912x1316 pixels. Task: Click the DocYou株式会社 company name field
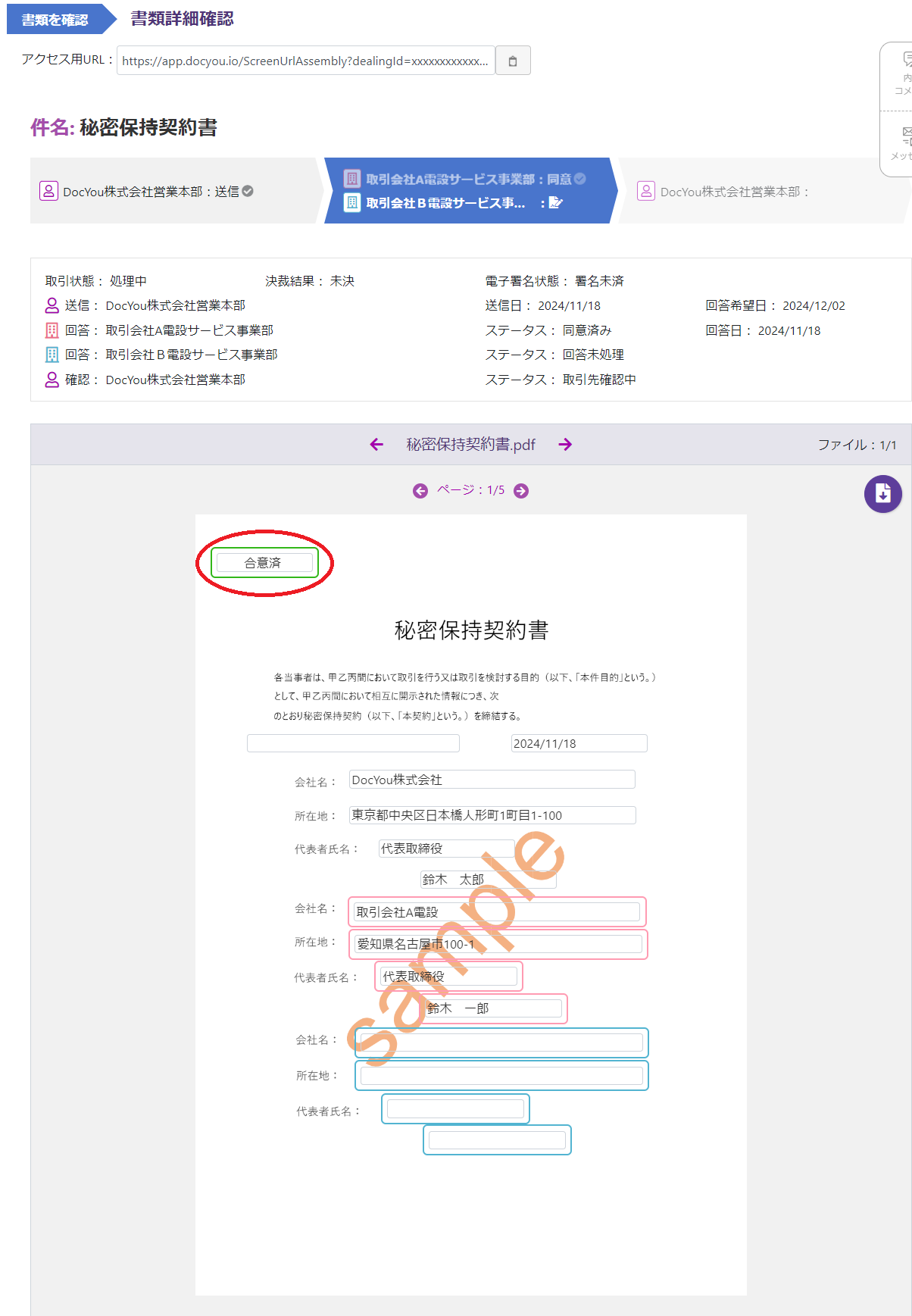click(492, 780)
